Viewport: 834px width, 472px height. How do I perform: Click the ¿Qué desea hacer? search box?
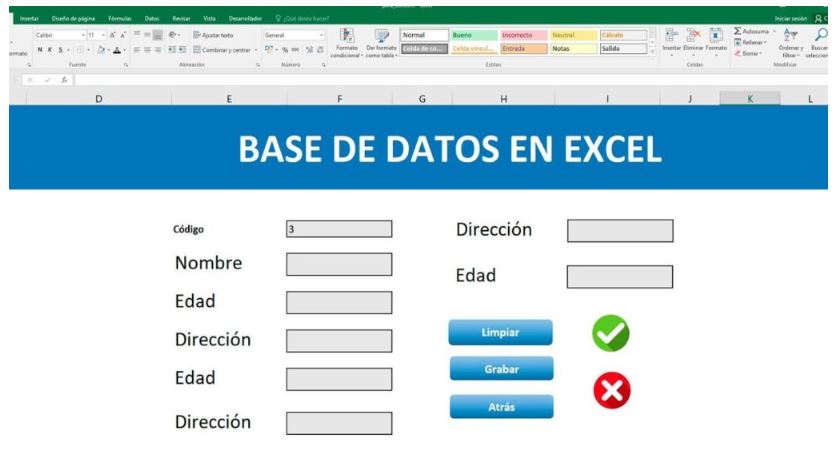point(302,19)
